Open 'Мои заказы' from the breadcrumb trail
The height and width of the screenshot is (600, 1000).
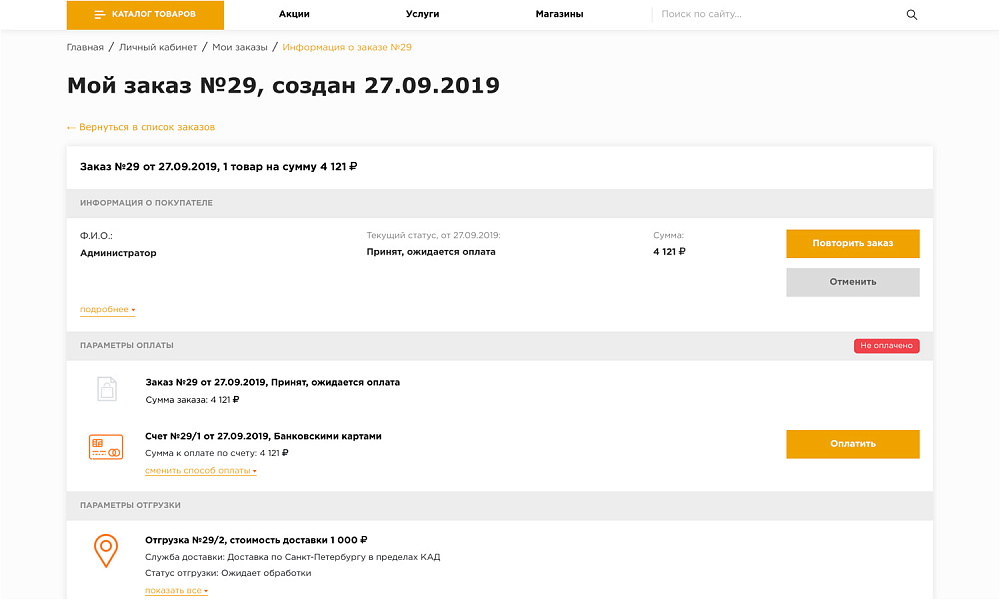(239, 46)
